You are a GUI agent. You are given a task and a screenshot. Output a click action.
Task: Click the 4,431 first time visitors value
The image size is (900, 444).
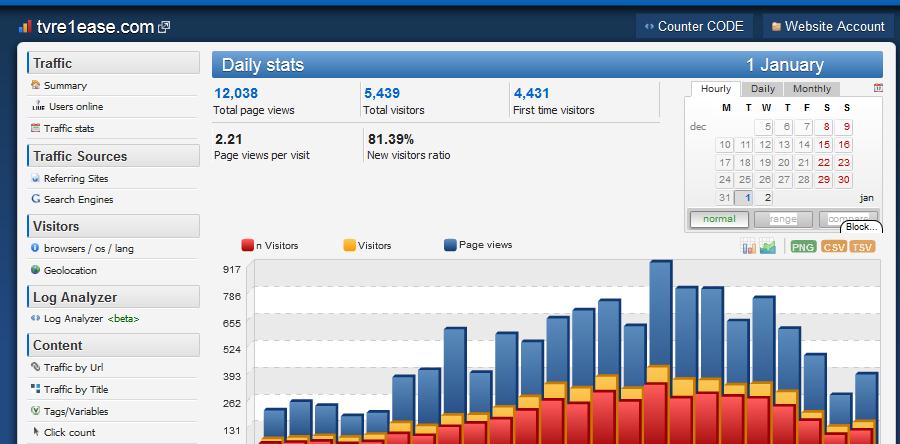tap(532, 93)
